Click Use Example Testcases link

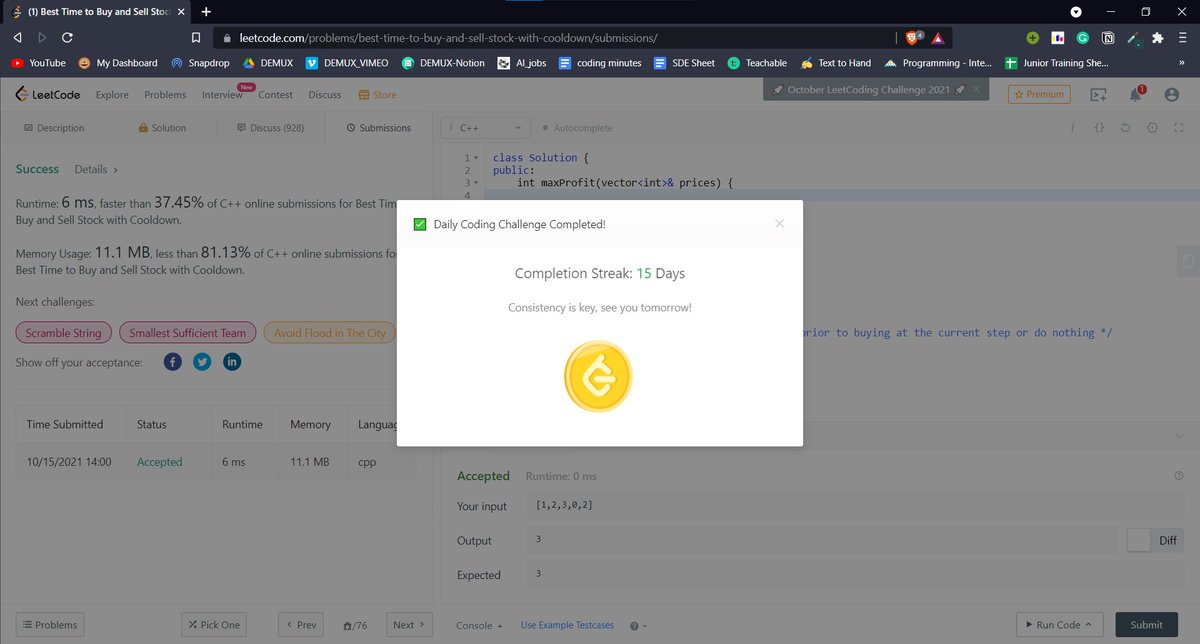[567, 625]
